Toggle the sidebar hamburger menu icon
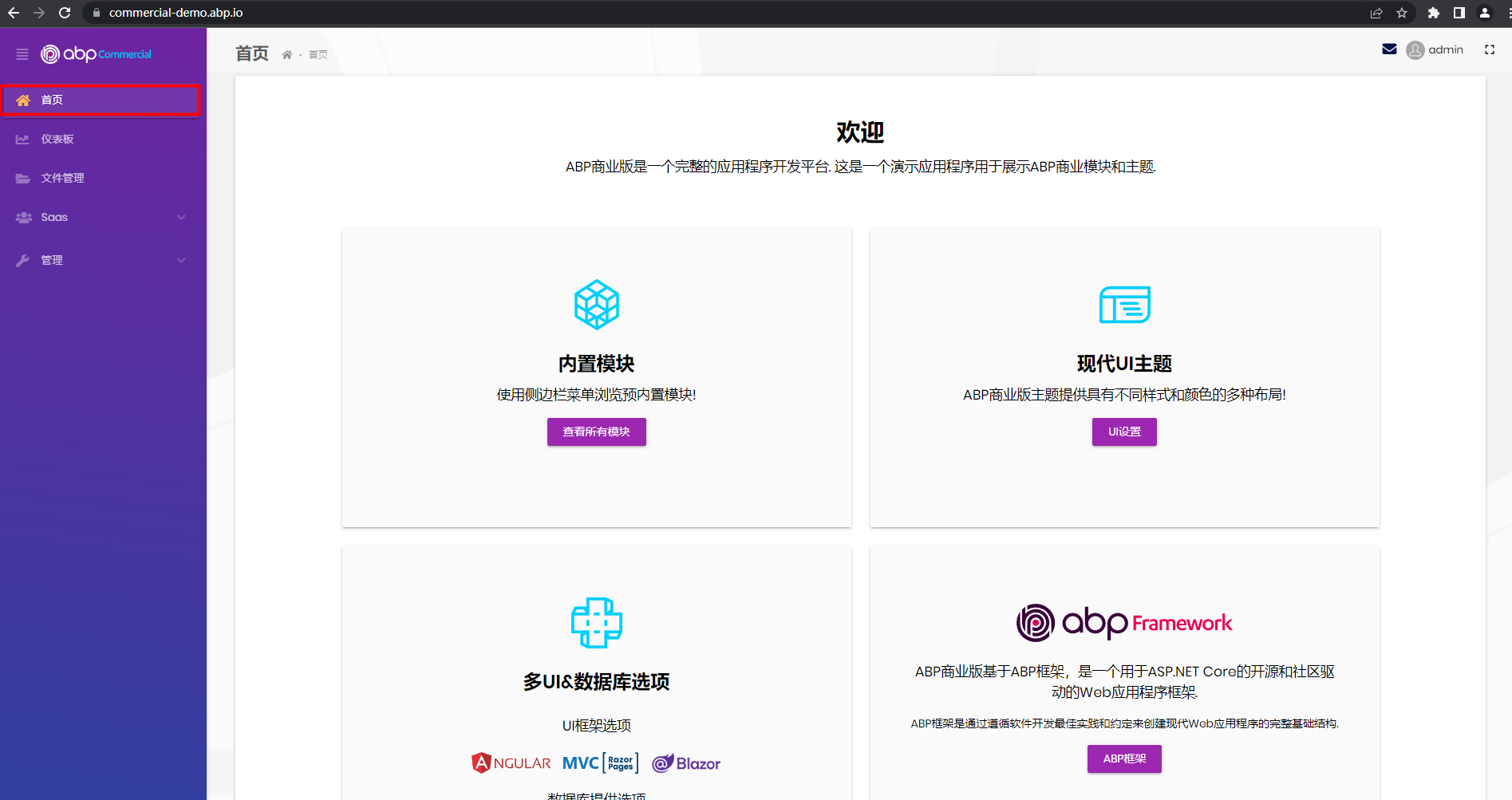 pos(22,54)
